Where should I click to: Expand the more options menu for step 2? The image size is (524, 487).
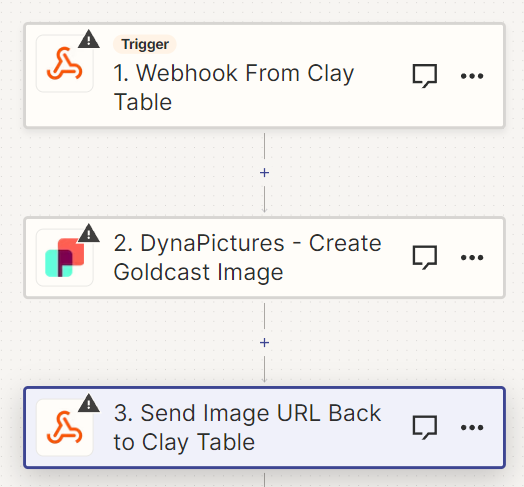pyautogui.click(x=472, y=257)
